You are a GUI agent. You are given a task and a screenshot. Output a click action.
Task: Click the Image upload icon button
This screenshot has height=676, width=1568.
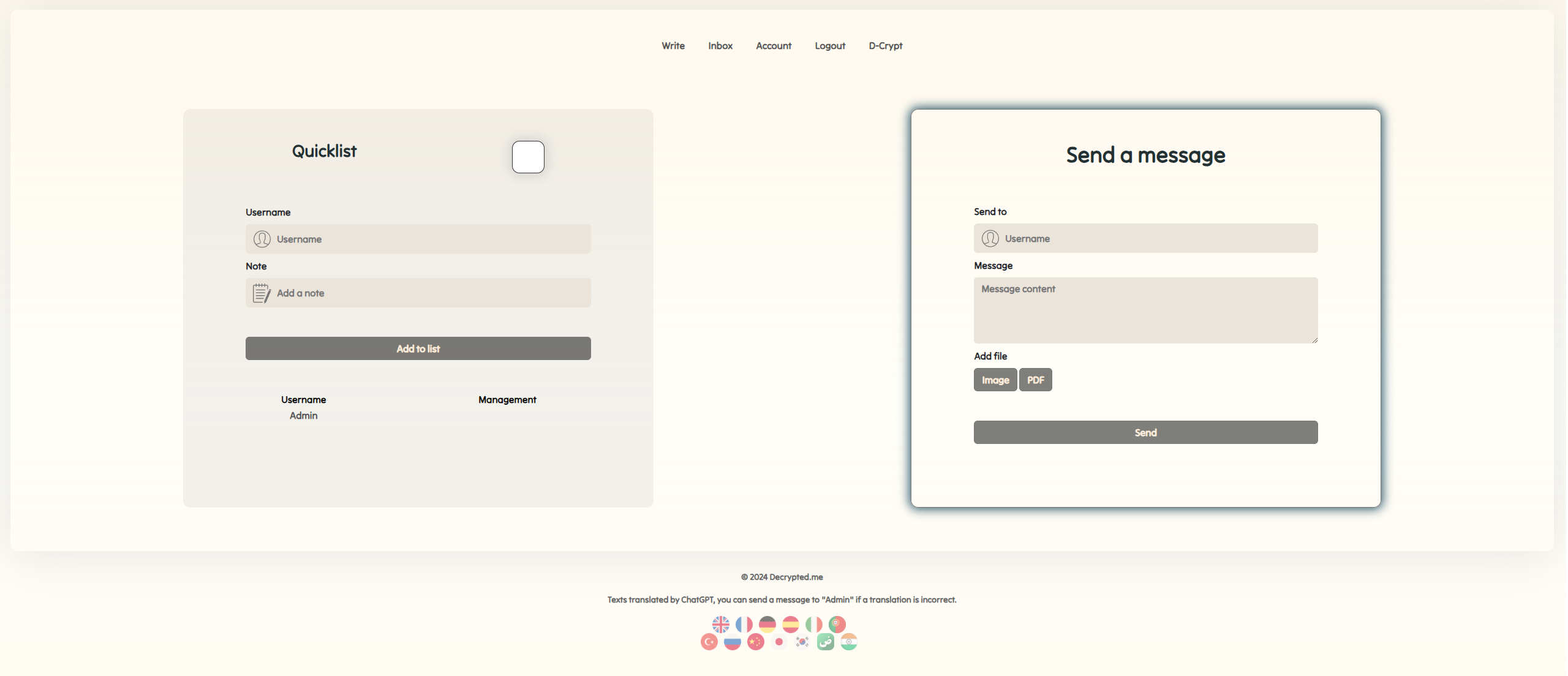(x=995, y=379)
